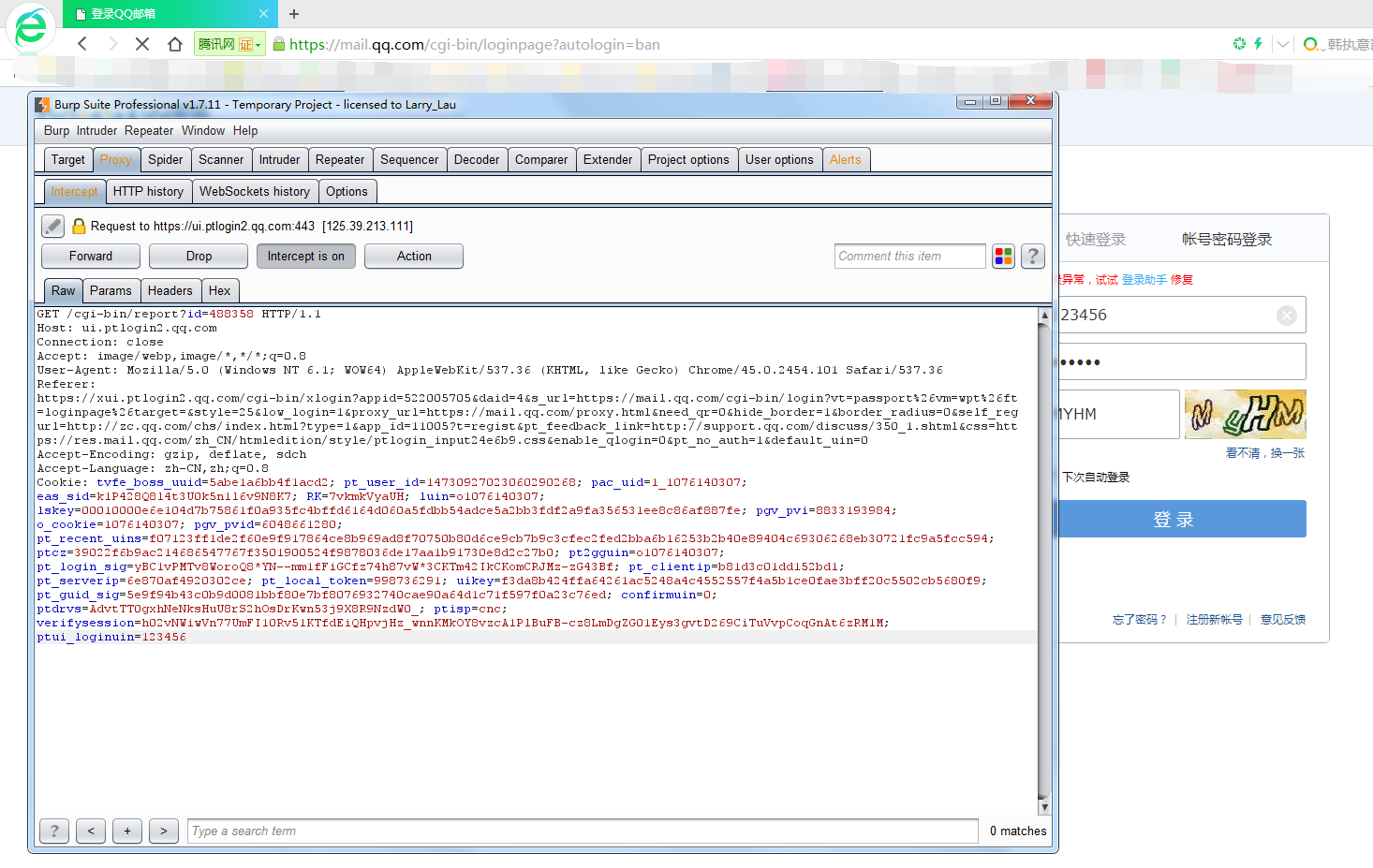The height and width of the screenshot is (868, 1373).
Task: Click the request editor scrollbar down arrow
Action: (1044, 807)
